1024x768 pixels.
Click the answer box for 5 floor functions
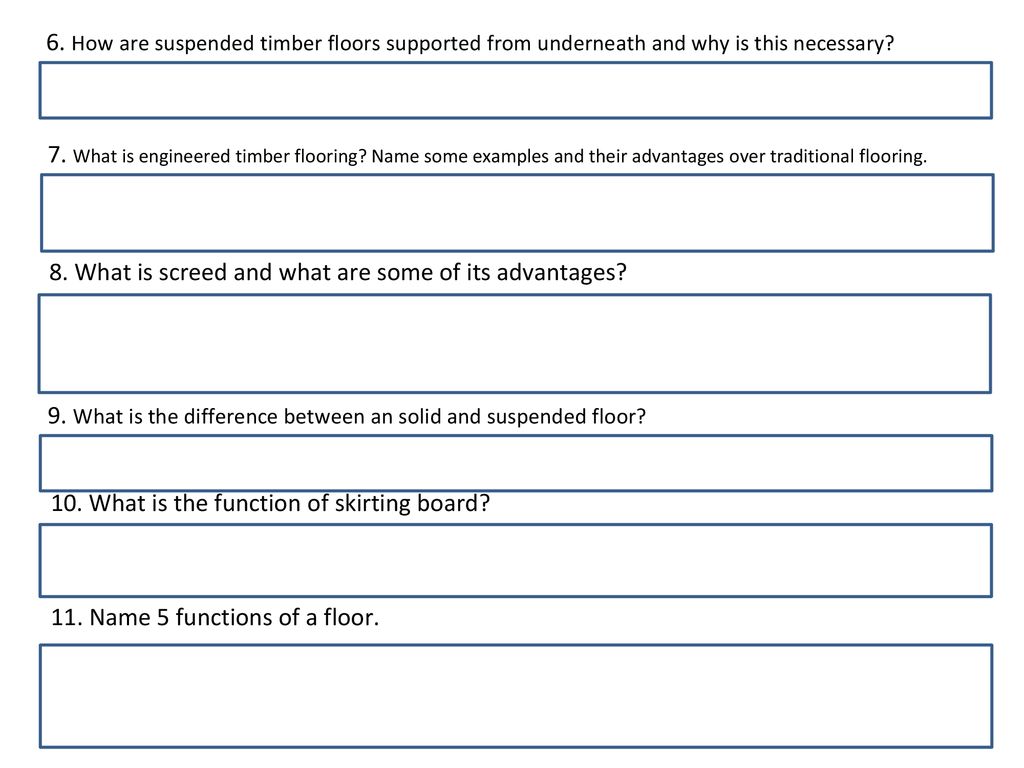point(516,696)
